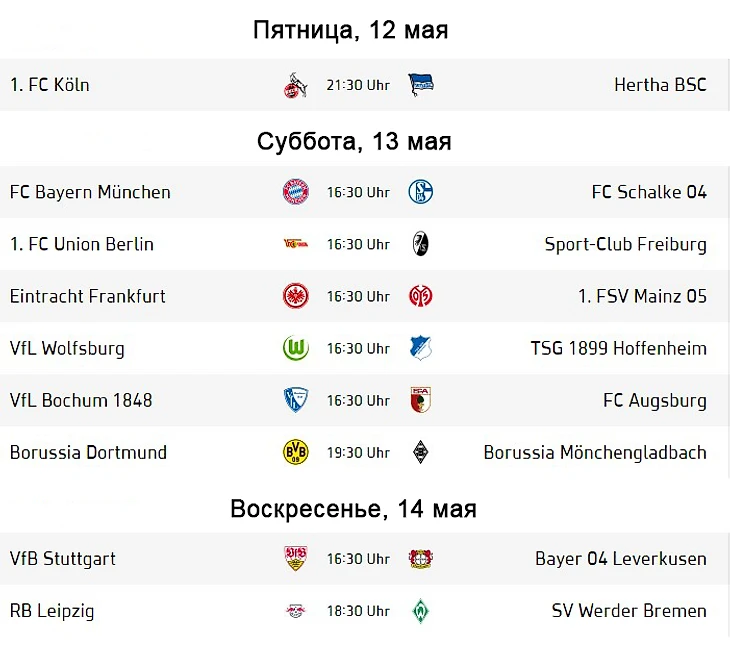
Task: Click the Borussia Mönchengladbach team name
Action: (595, 453)
